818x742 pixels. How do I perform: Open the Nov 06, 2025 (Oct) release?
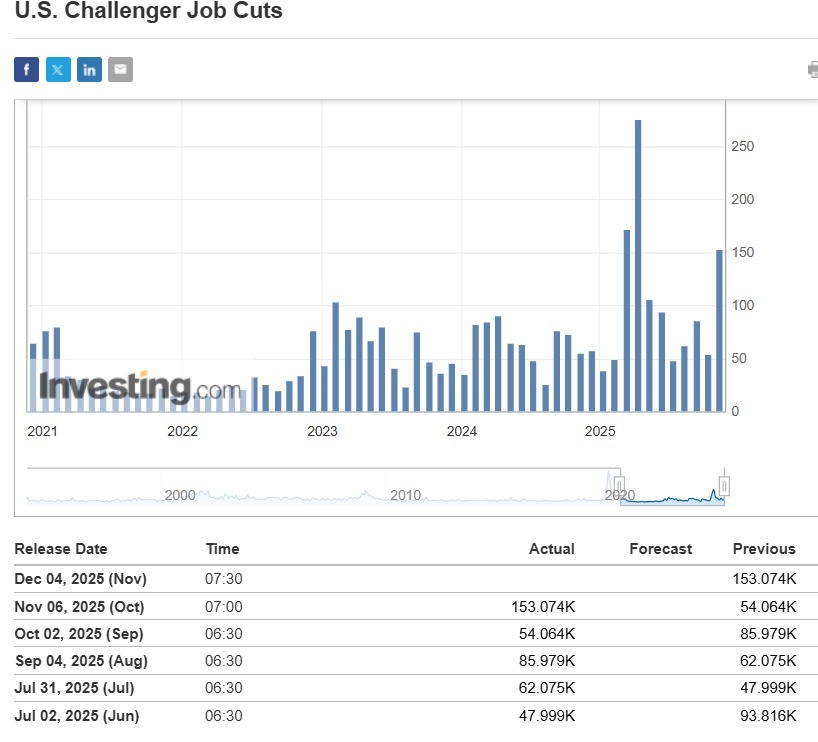79,607
